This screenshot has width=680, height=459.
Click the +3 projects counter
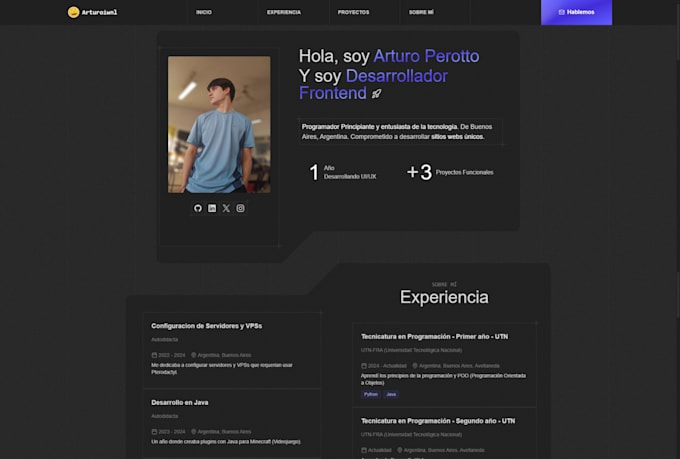pos(419,172)
